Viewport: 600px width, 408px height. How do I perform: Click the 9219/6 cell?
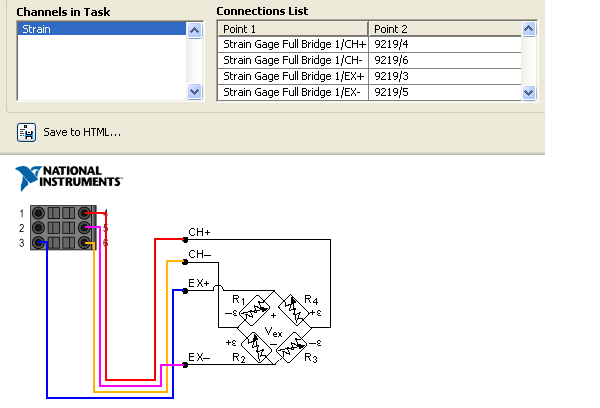445,60
